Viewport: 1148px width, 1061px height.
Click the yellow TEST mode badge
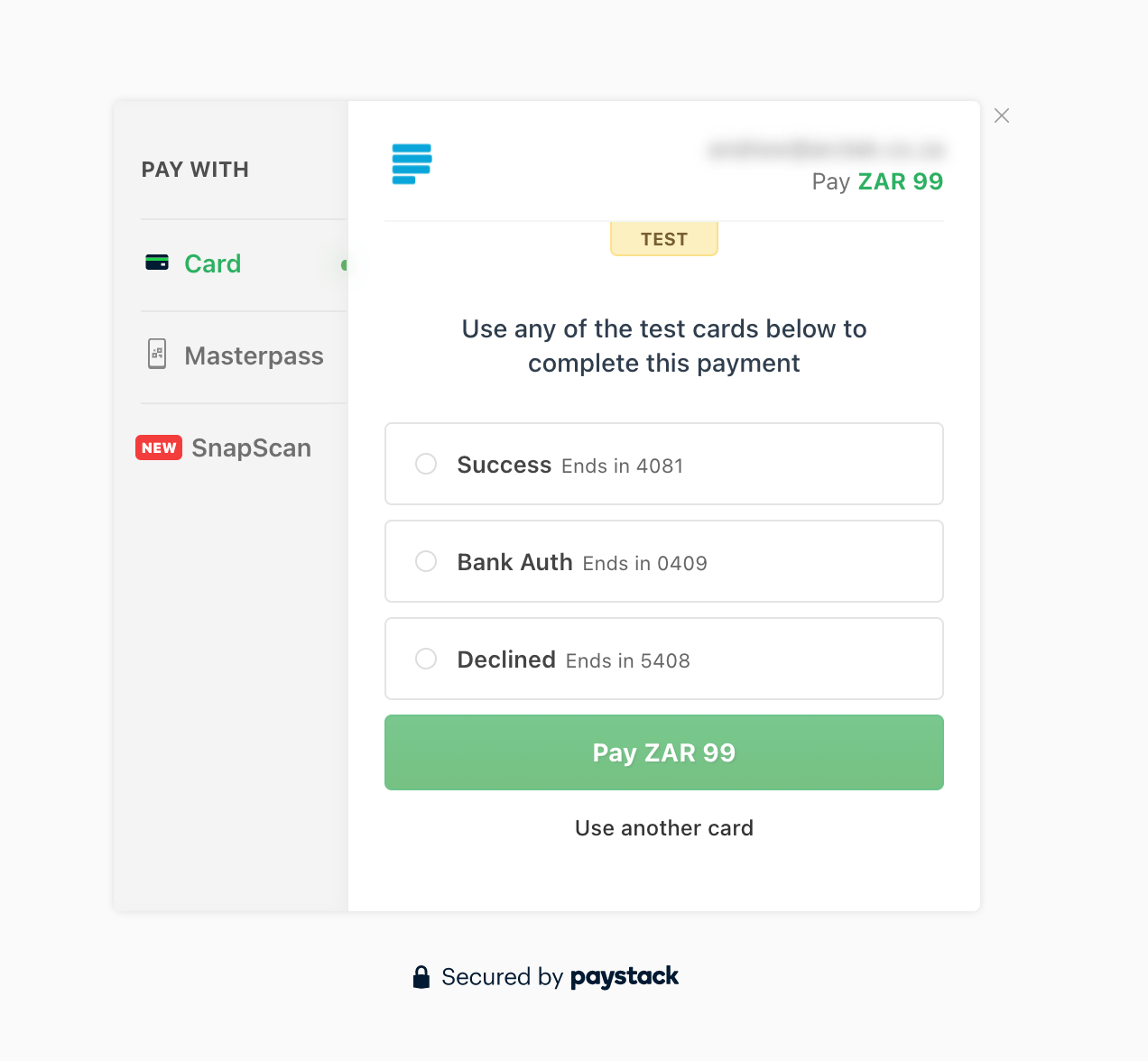point(664,239)
